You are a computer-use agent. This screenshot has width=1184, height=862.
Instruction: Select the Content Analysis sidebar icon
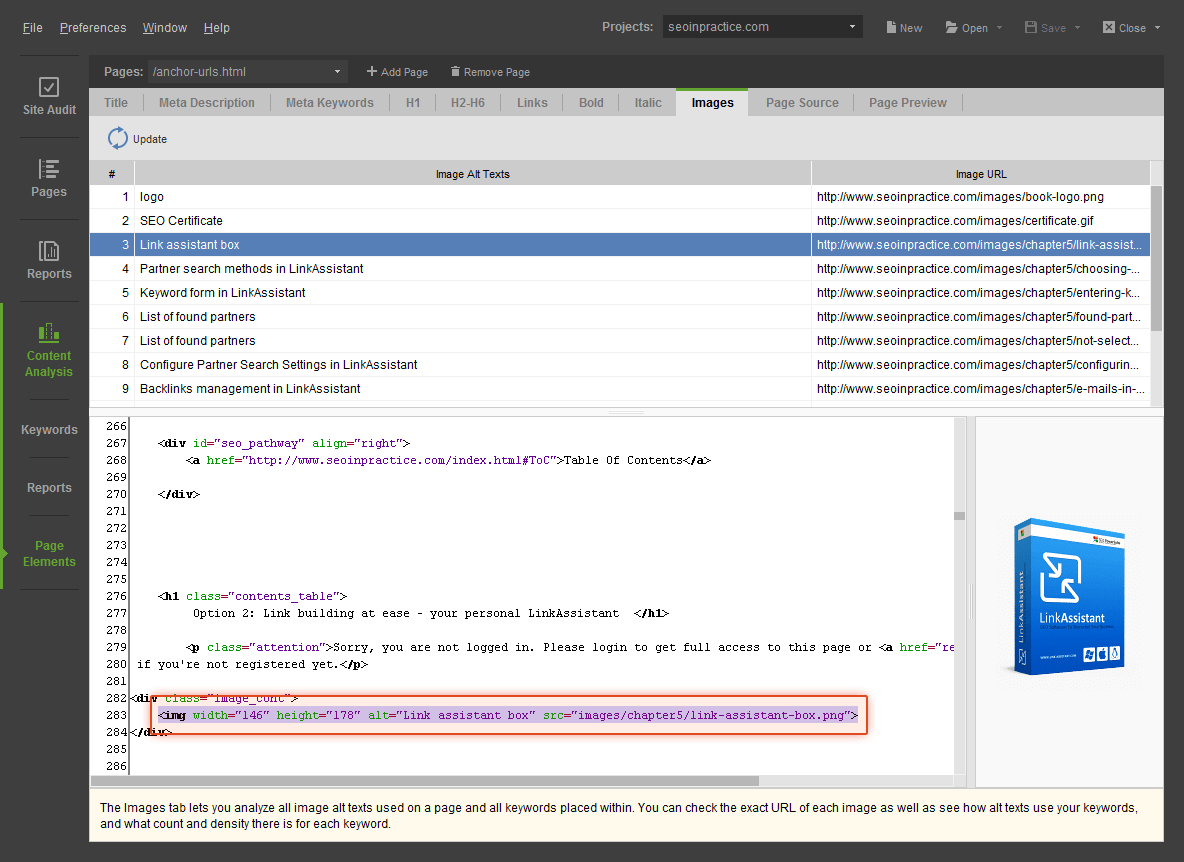coord(48,333)
